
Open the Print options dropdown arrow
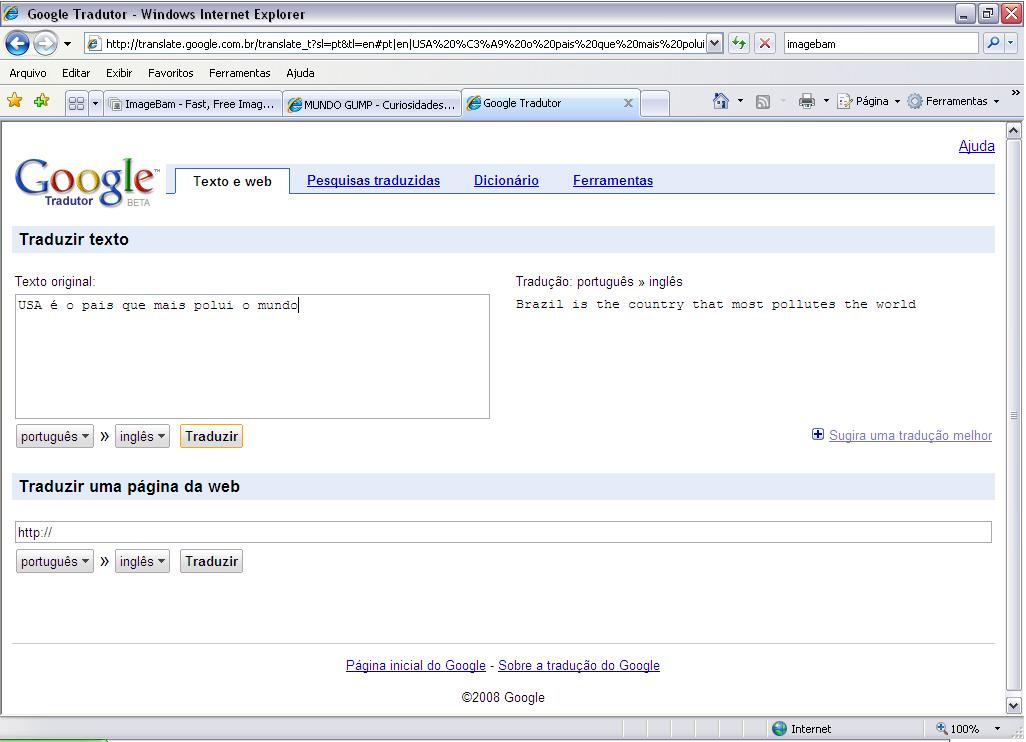click(x=826, y=101)
